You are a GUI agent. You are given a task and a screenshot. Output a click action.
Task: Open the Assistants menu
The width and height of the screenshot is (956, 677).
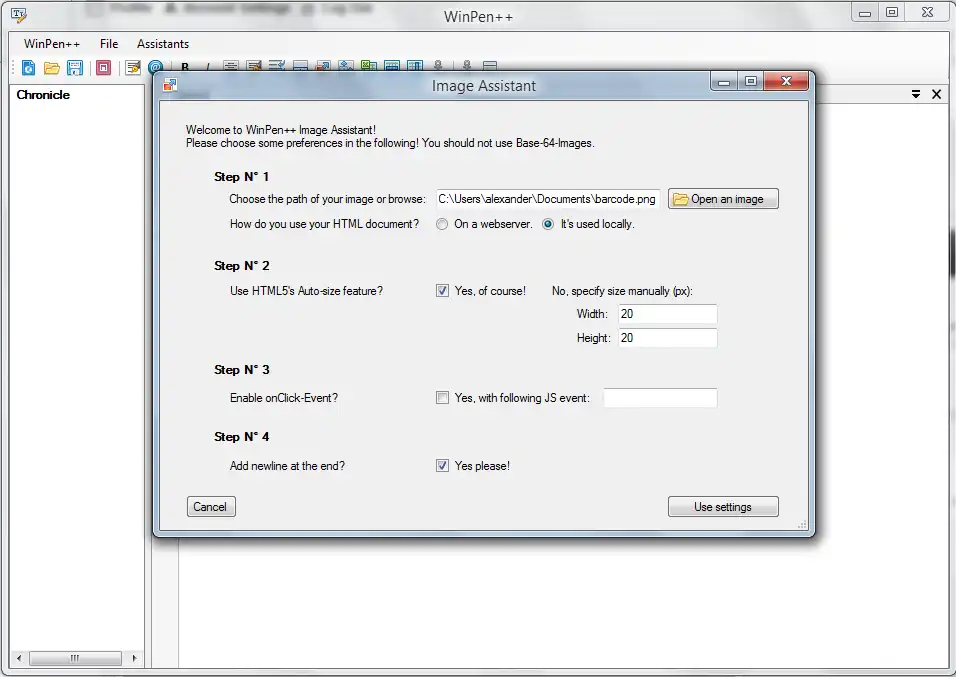[x=163, y=44]
